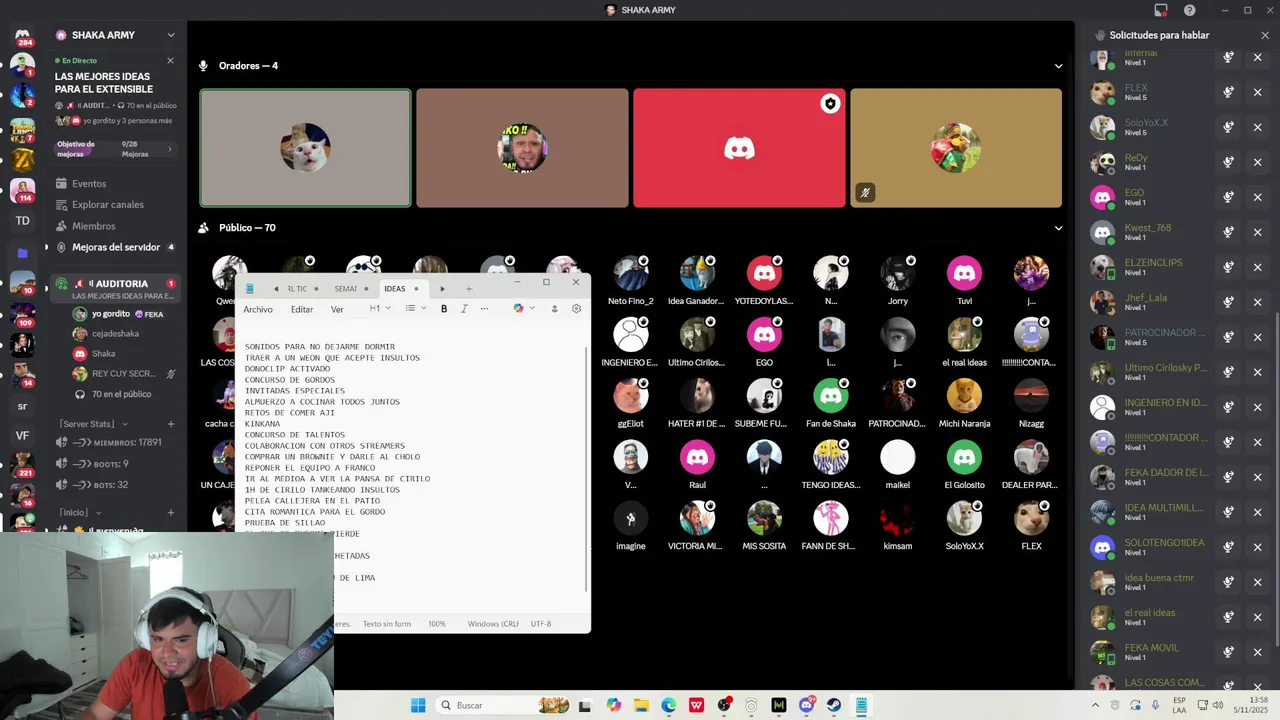Reject idea buena ctmr request
The width and height of the screenshot is (1280, 720).
(1258, 582)
